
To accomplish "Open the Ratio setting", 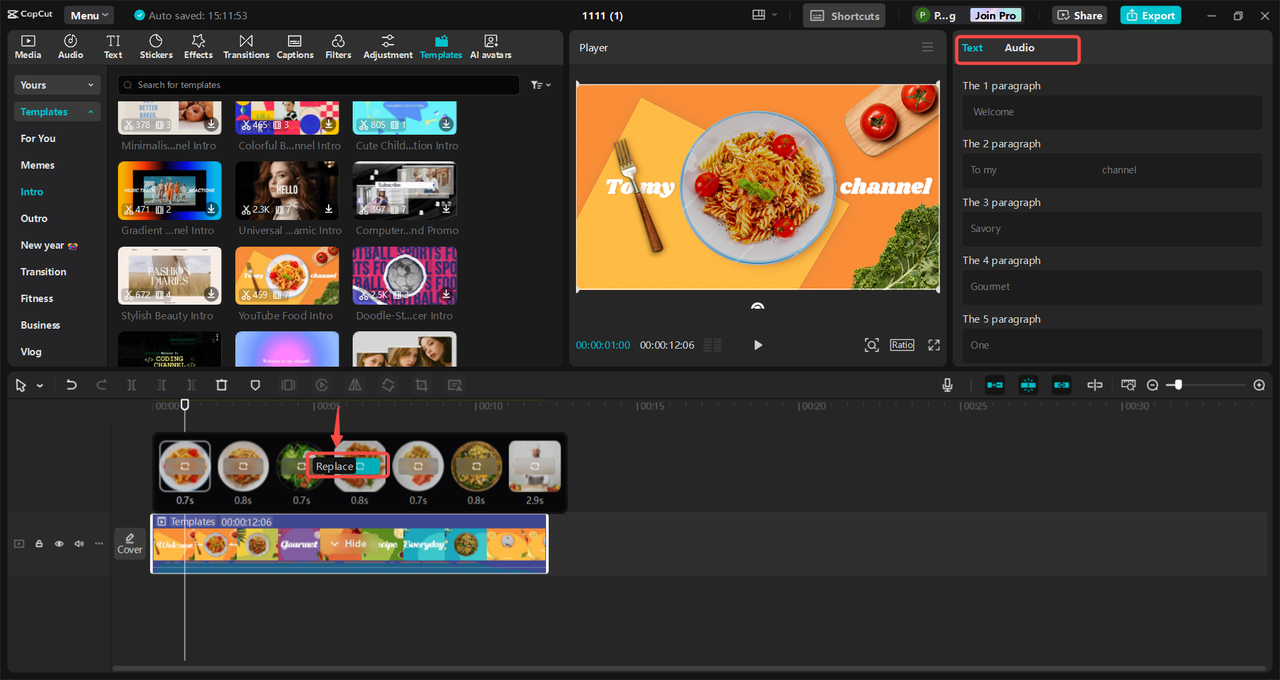I will [902, 345].
